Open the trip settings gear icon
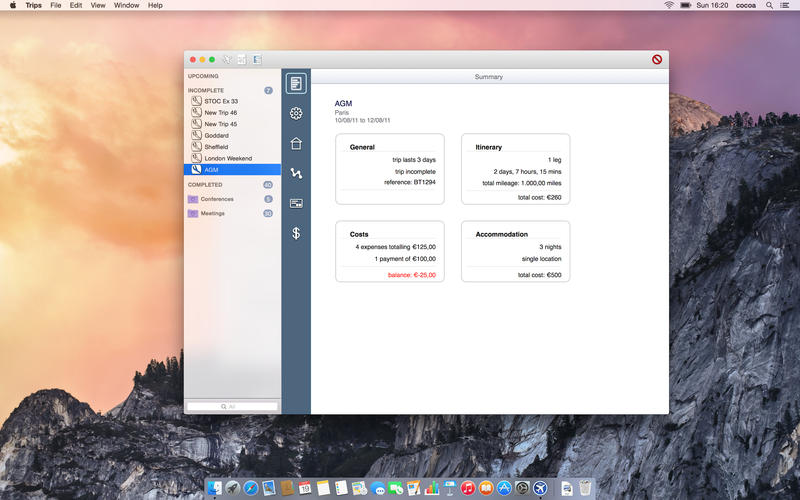The width and height of the screenshot is (800, 500). pyautogui.click(x=296, y=113)
